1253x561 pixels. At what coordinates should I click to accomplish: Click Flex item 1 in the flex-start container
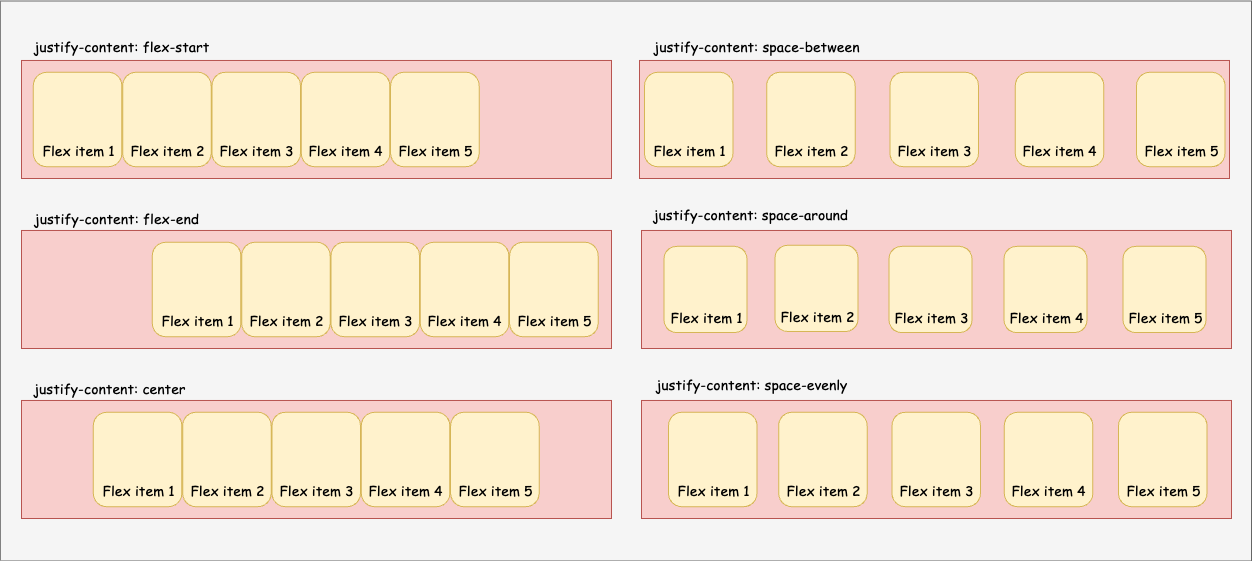pos(78,119)
